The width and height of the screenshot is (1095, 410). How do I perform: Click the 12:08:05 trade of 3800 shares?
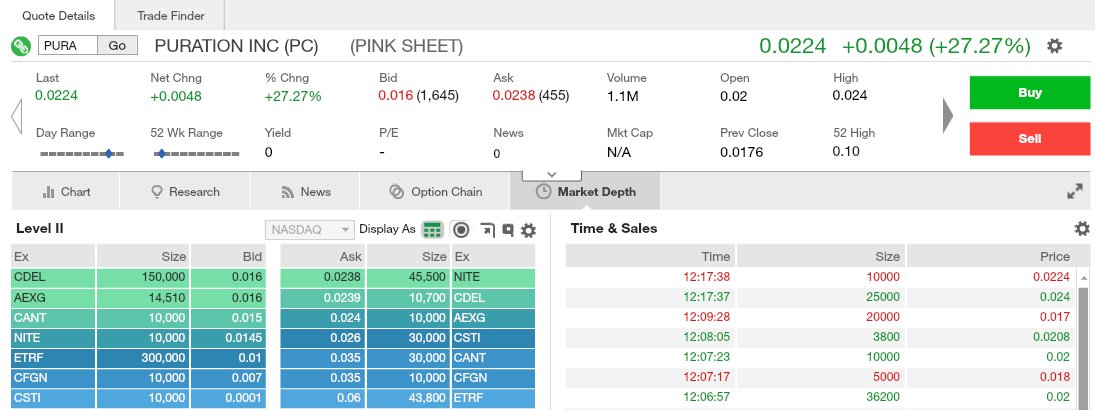pyautogui.click(x=821, y=337)
